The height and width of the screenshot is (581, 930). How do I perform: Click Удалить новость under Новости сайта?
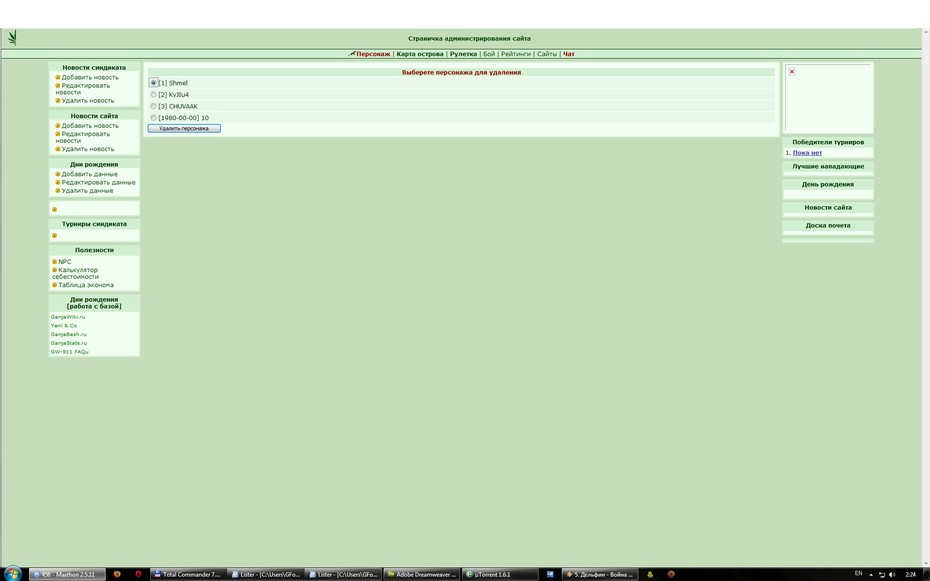pyautogui.click(x=88, y=149)
